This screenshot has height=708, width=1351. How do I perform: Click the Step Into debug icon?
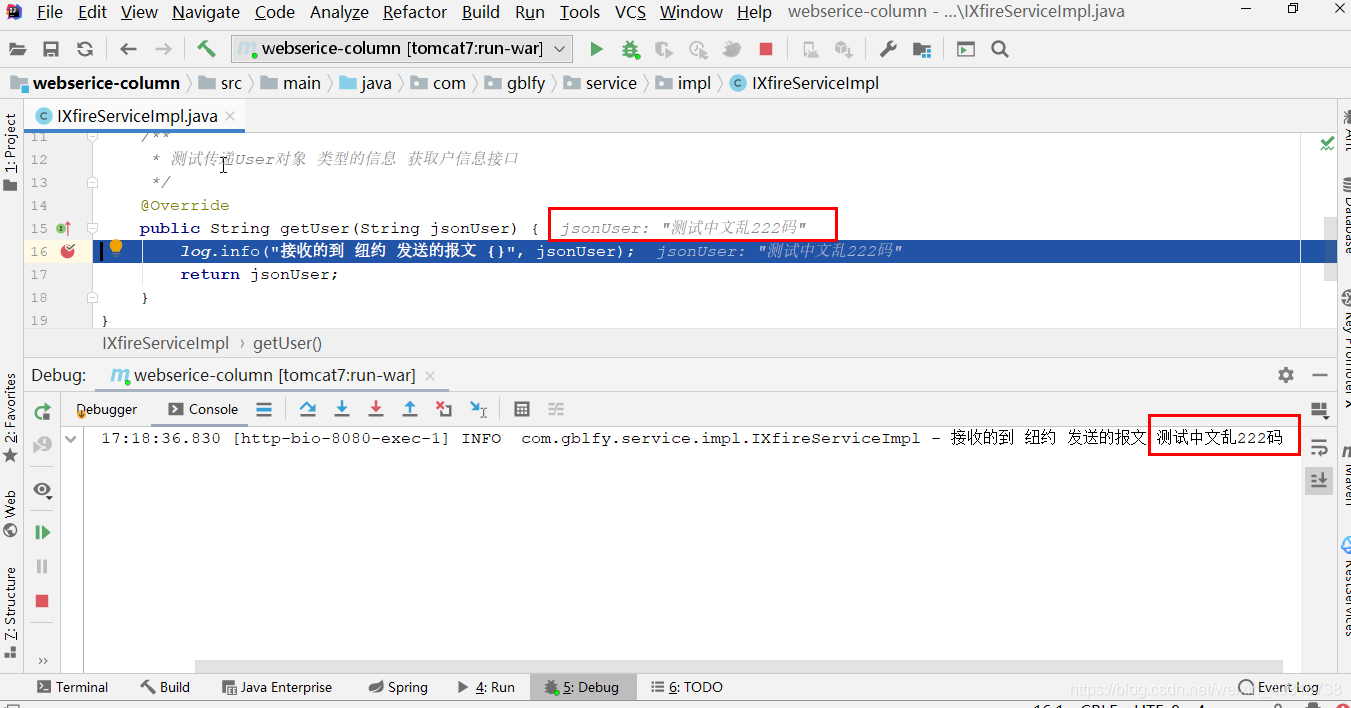[x=342, y=408]
